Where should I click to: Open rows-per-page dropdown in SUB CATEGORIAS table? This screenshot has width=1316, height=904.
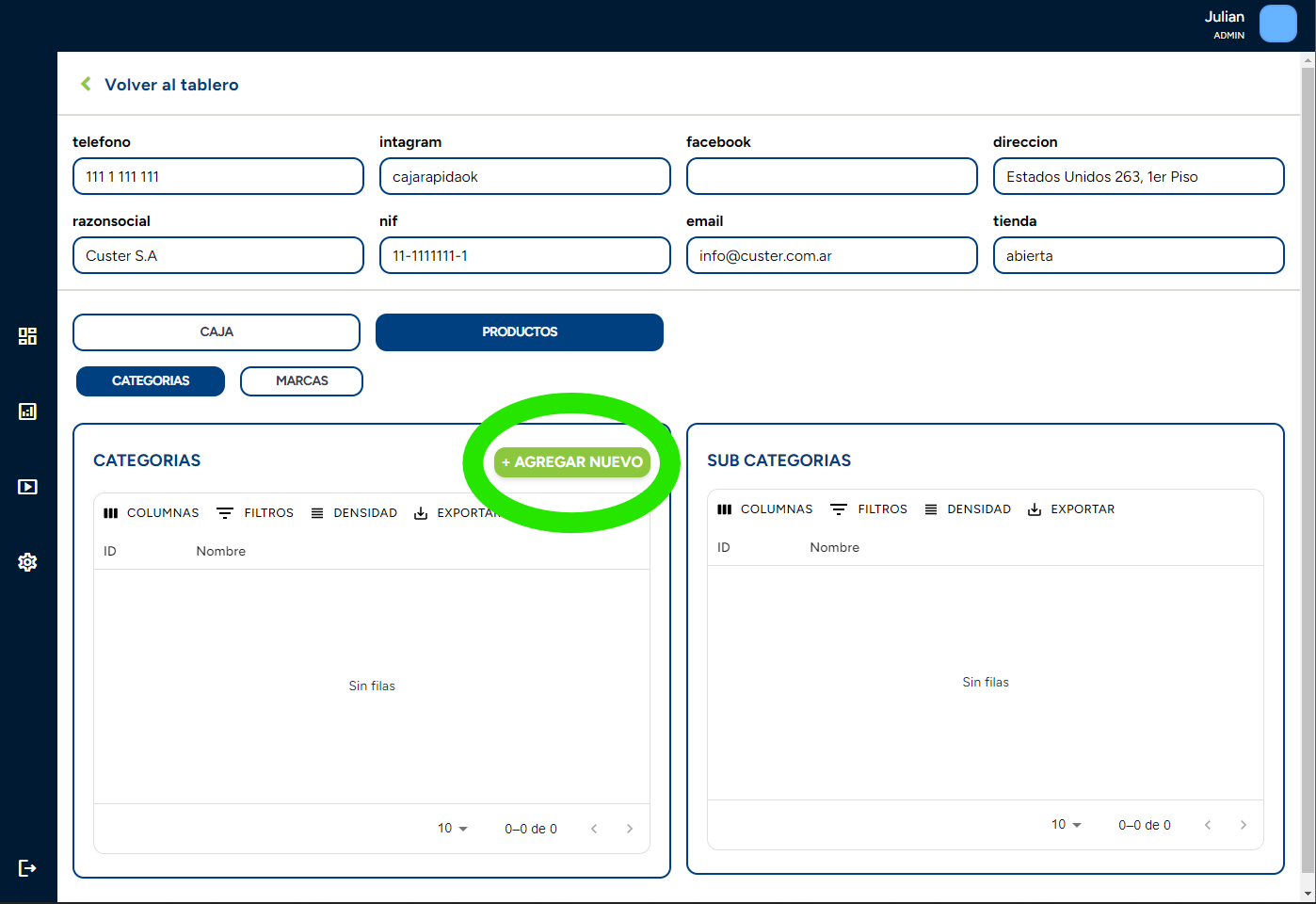point(1065,824)
